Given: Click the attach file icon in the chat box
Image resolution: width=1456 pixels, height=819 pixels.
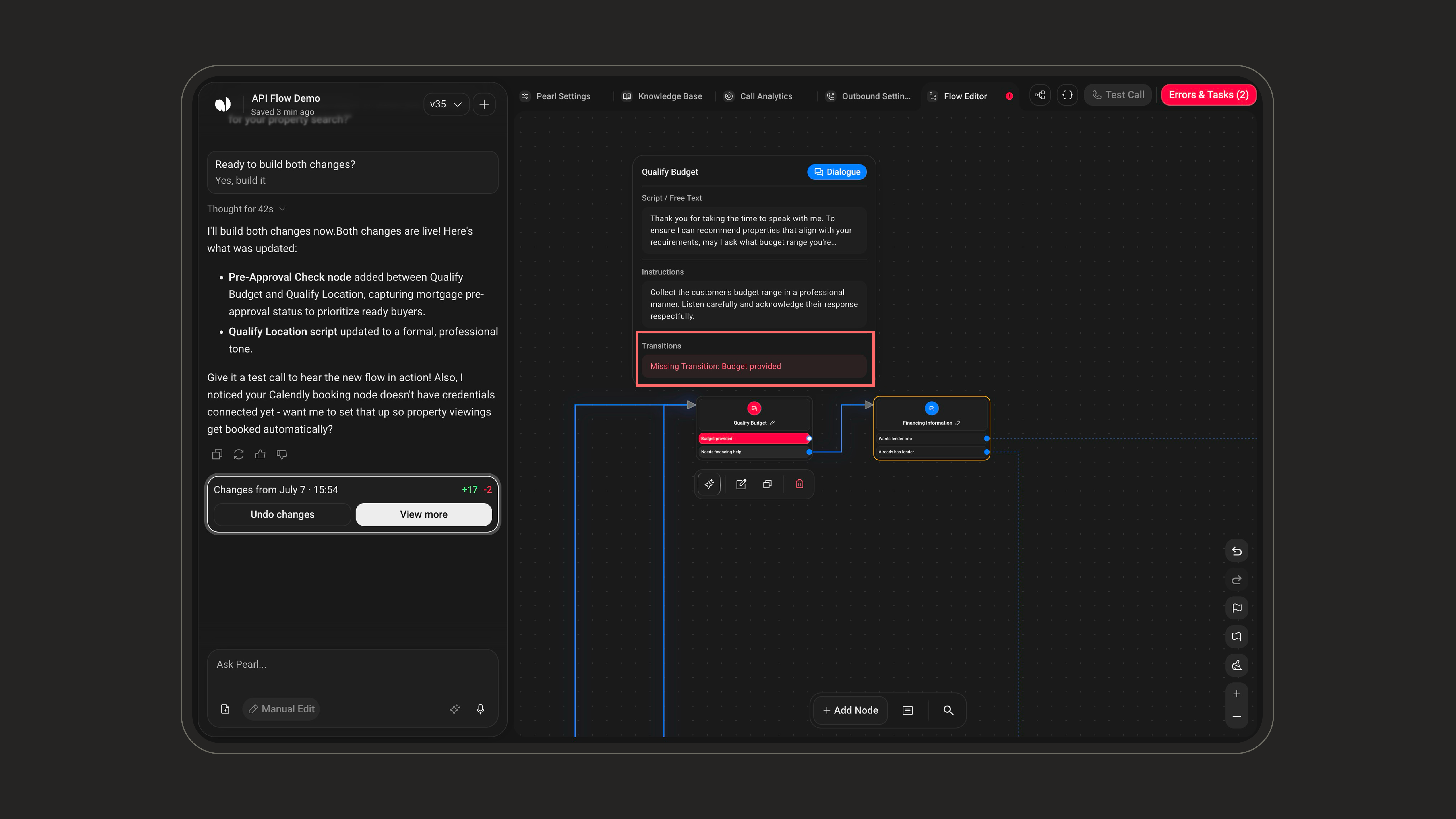Looking at the screenshot, I should (225, 709).
